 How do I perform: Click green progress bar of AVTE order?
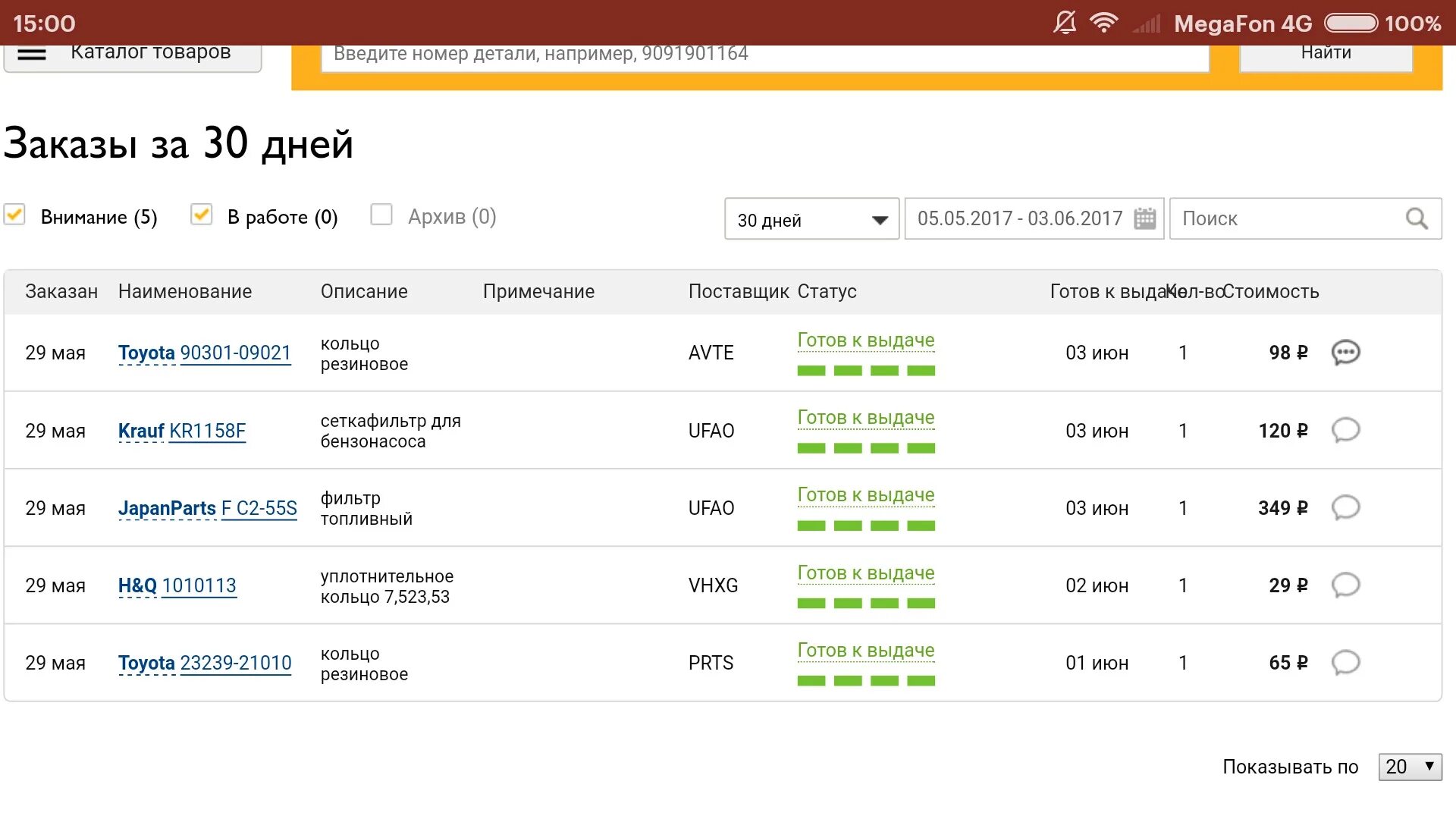[x=866, y=371]
